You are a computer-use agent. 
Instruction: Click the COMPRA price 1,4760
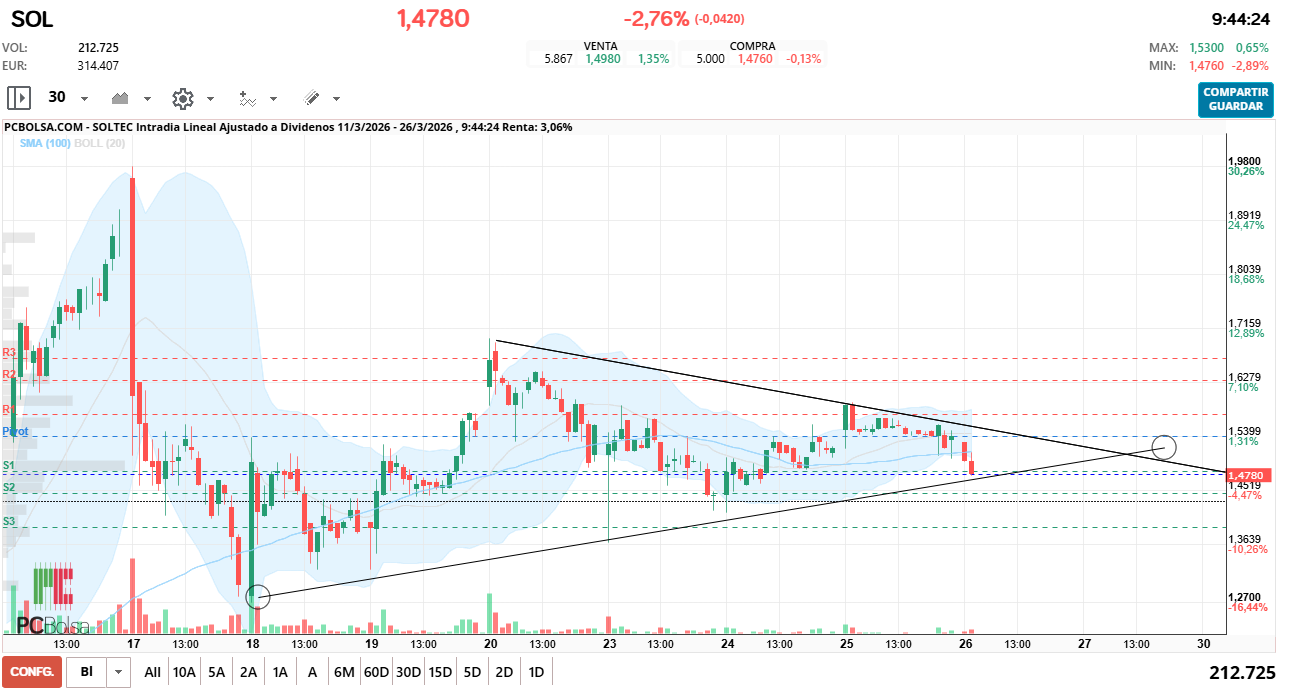click(755, 59)
